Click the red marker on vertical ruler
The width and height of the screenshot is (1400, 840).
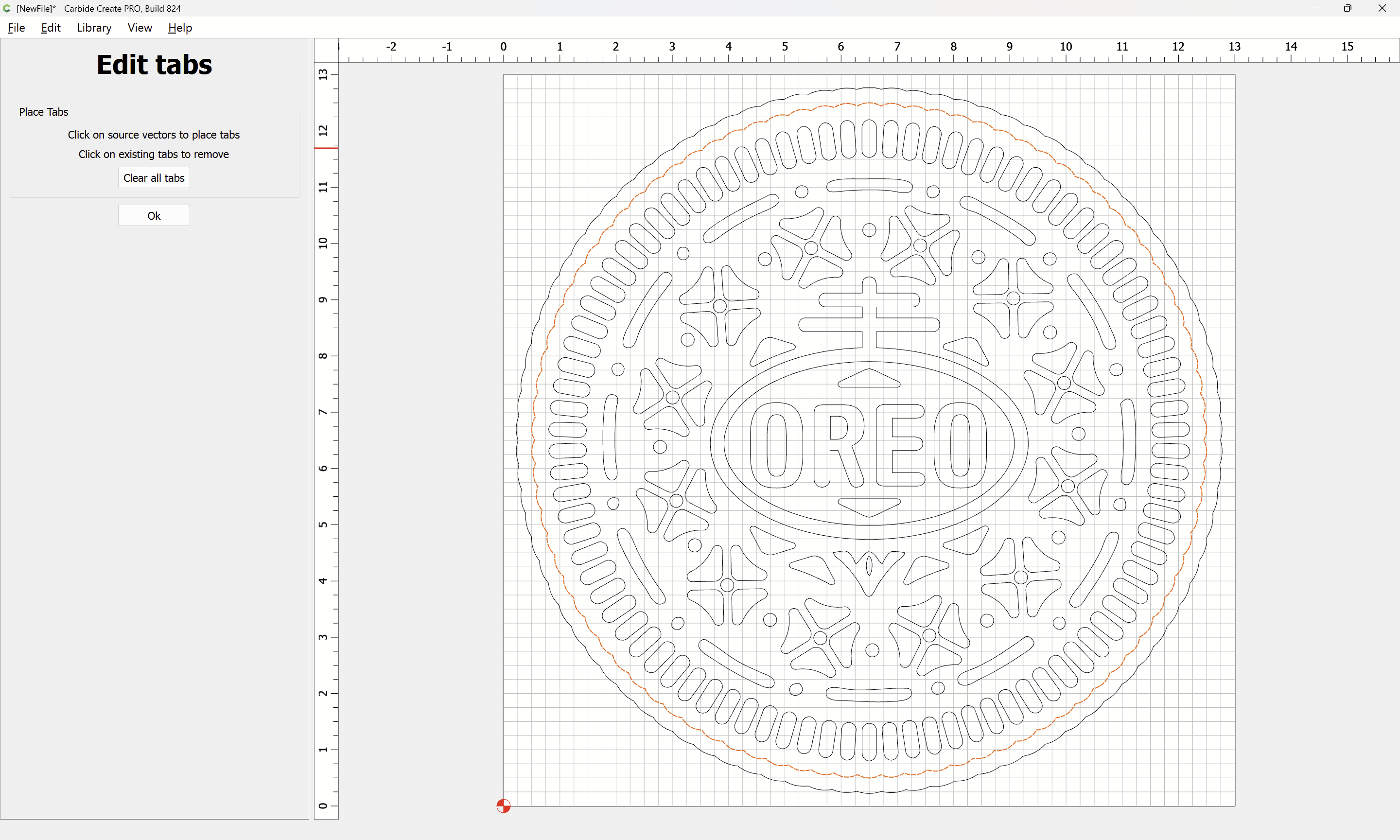tap(326, 148)
